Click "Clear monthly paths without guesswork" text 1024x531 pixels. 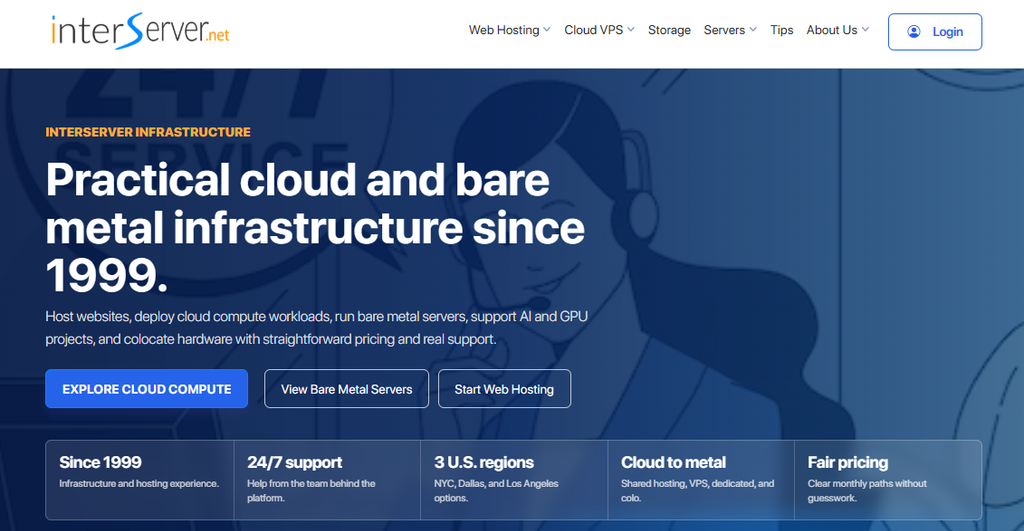[x=867, y=491]
